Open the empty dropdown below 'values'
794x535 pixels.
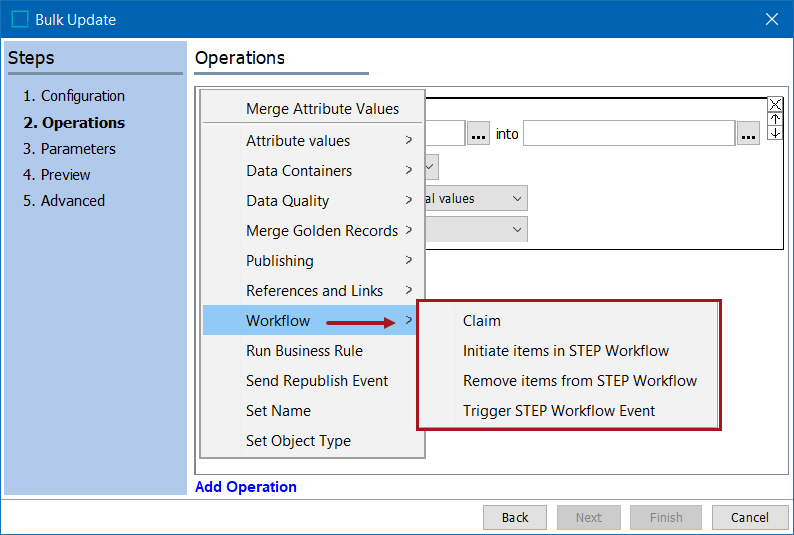476,229
